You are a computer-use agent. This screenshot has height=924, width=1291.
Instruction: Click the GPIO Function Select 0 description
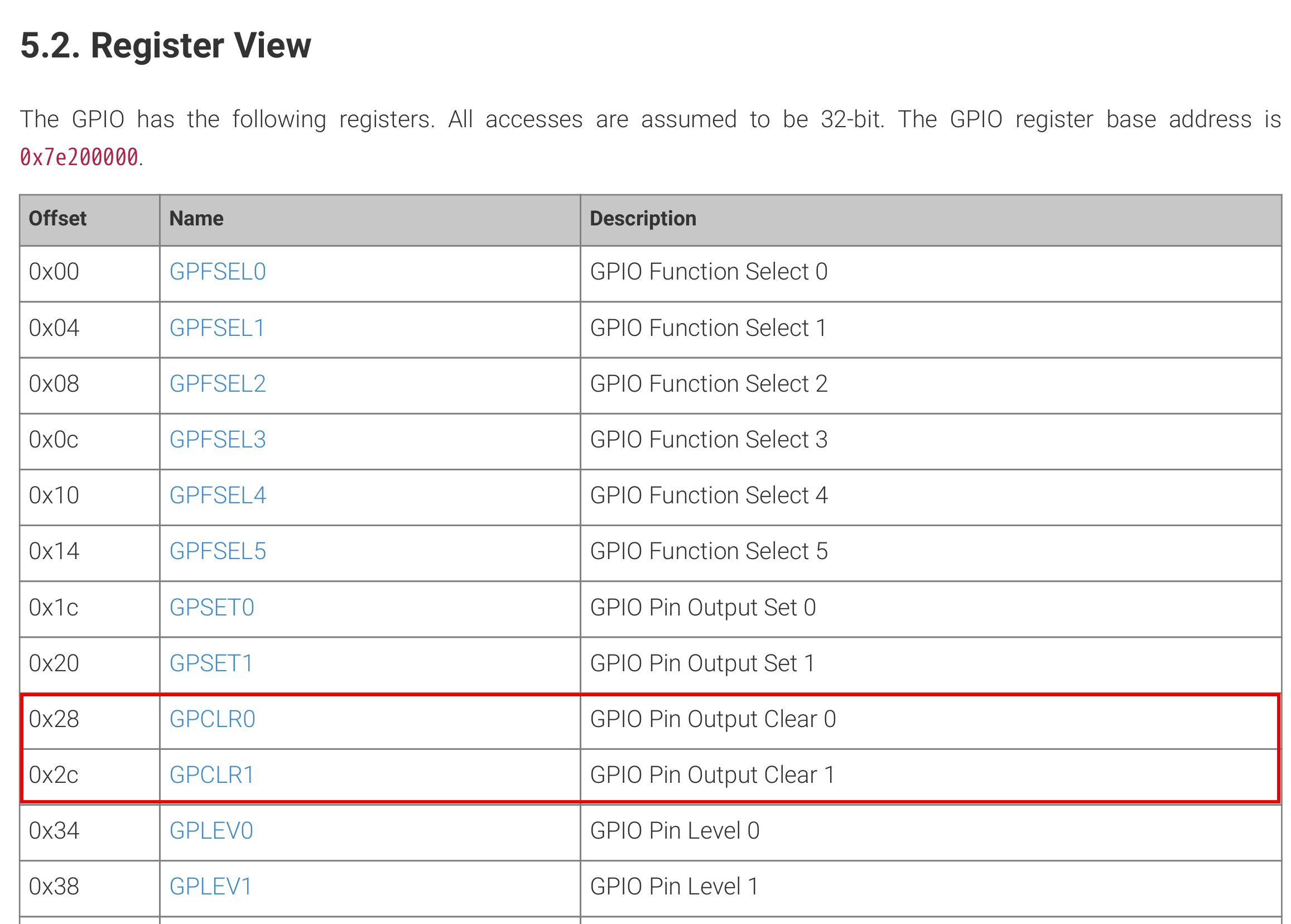[x=709, y=272]
